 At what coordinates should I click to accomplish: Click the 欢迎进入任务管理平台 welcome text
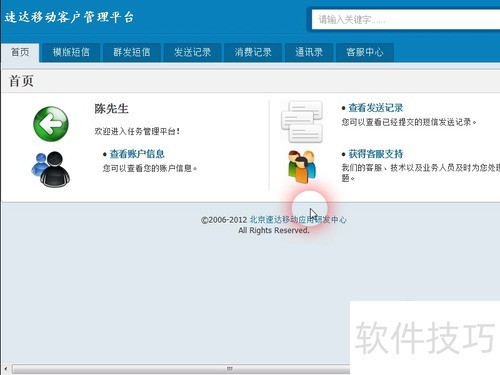click(137, 131)
